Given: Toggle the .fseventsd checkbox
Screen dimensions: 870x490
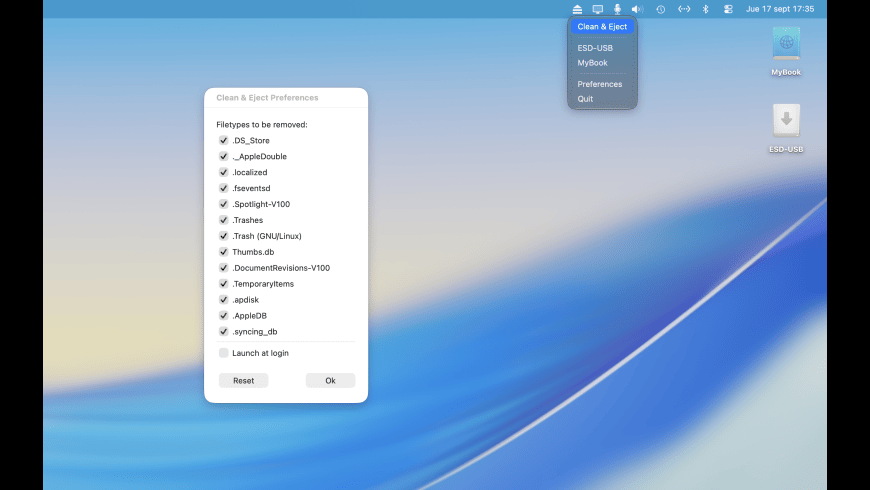Looking at the screenshot, I should 224,188.
